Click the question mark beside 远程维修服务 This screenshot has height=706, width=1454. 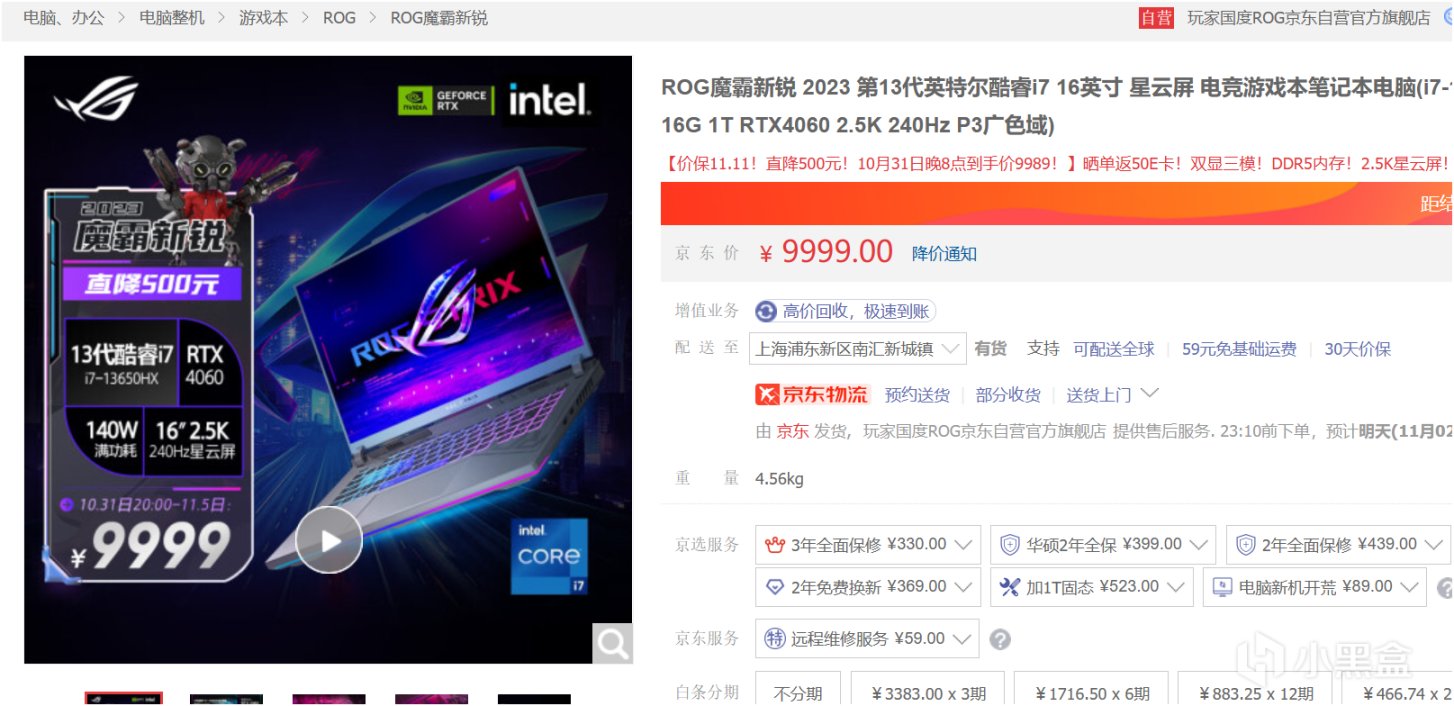click(999, 639)
